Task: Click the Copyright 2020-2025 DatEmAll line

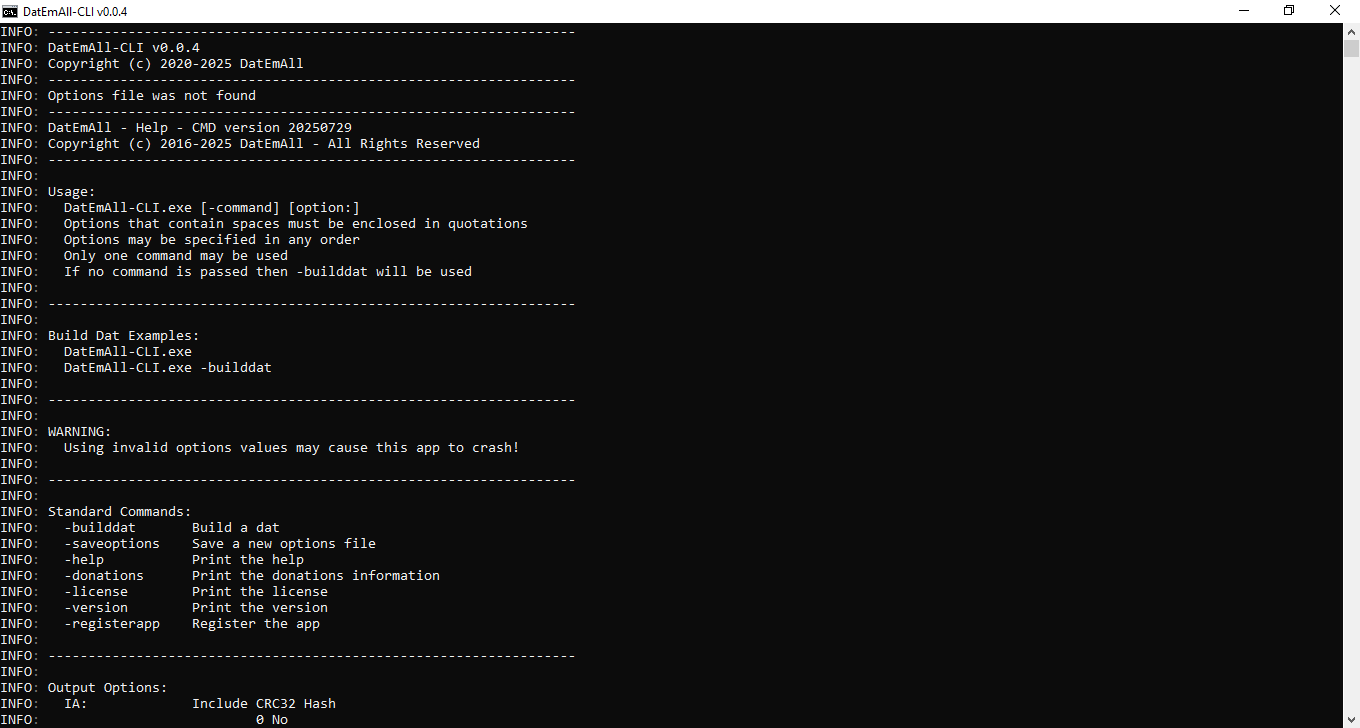Action: pos(175,63)
